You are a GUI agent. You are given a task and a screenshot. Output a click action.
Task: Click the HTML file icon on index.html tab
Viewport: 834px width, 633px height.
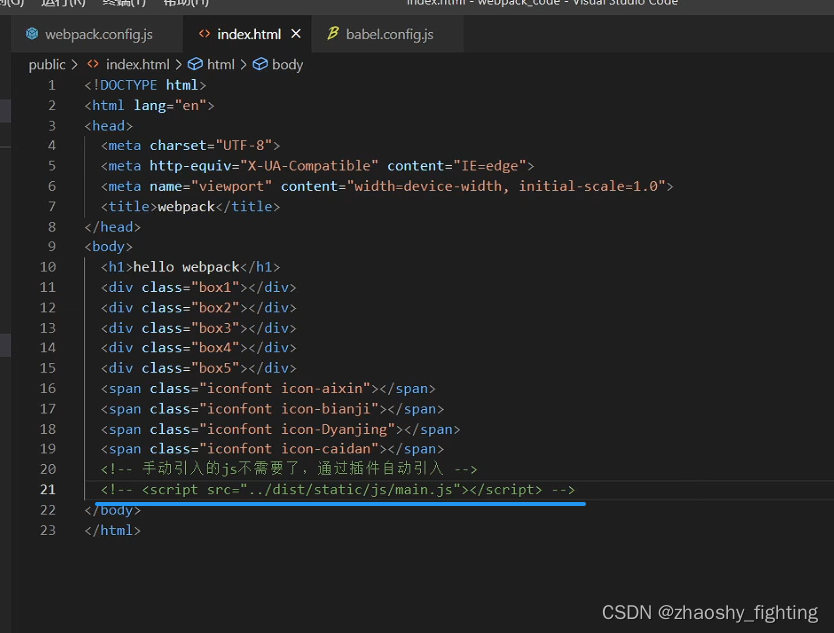click(x=204, y=34)
